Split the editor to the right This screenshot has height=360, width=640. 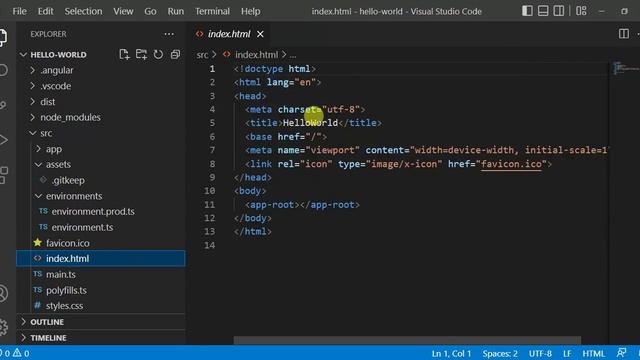click(624, 34)
